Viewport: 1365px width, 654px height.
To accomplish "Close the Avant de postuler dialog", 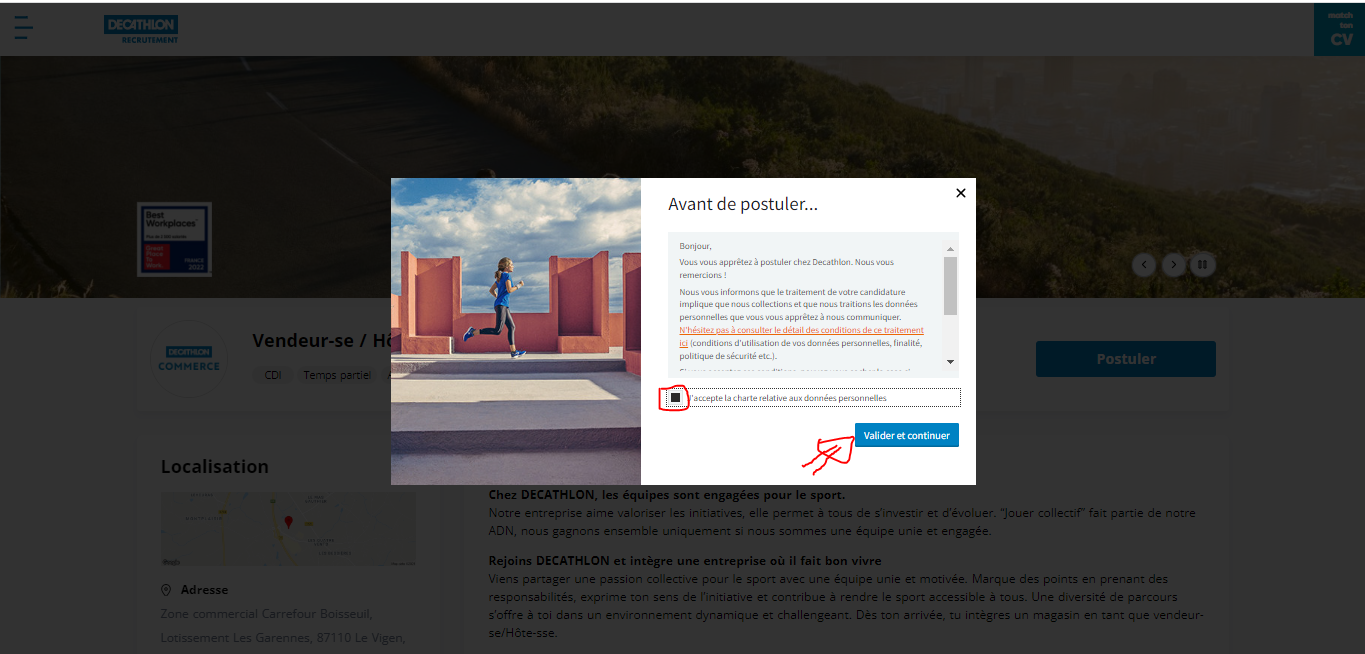I will tap(961, 193).
